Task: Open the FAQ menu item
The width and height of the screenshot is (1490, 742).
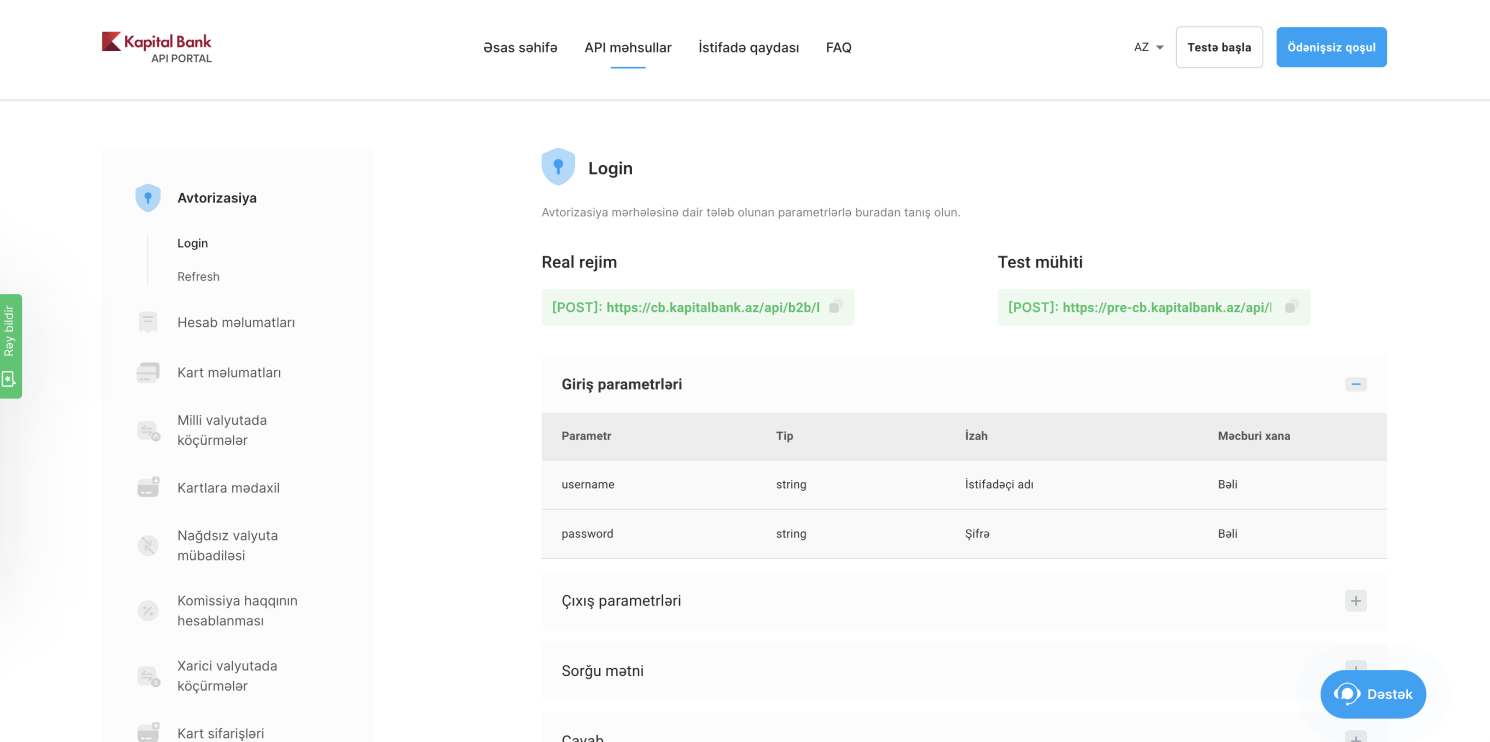Action: [838, 47]
